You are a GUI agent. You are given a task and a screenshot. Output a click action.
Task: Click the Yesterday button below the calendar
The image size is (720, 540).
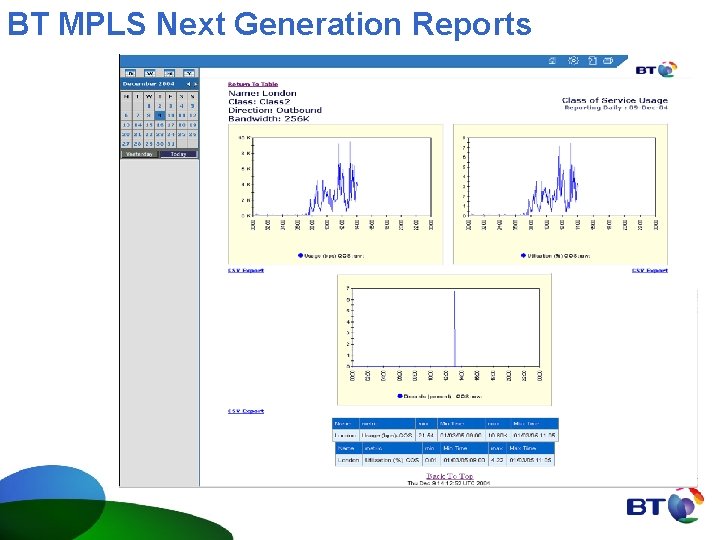[x=139, y=154]
